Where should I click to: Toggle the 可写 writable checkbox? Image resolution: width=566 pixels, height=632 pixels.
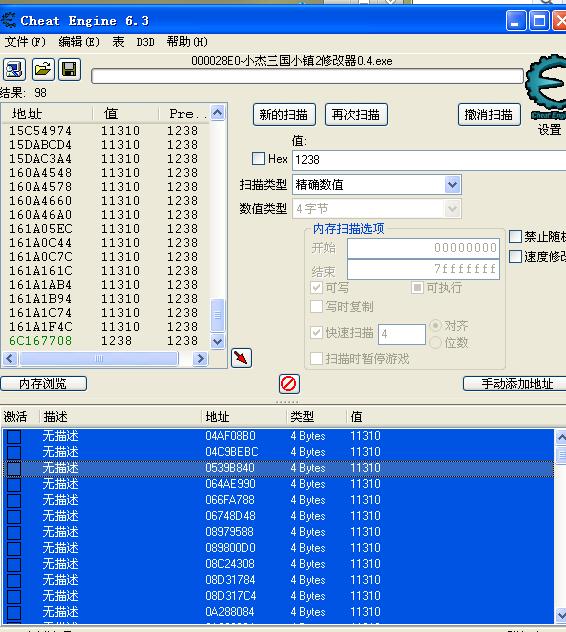coord(317,287)
